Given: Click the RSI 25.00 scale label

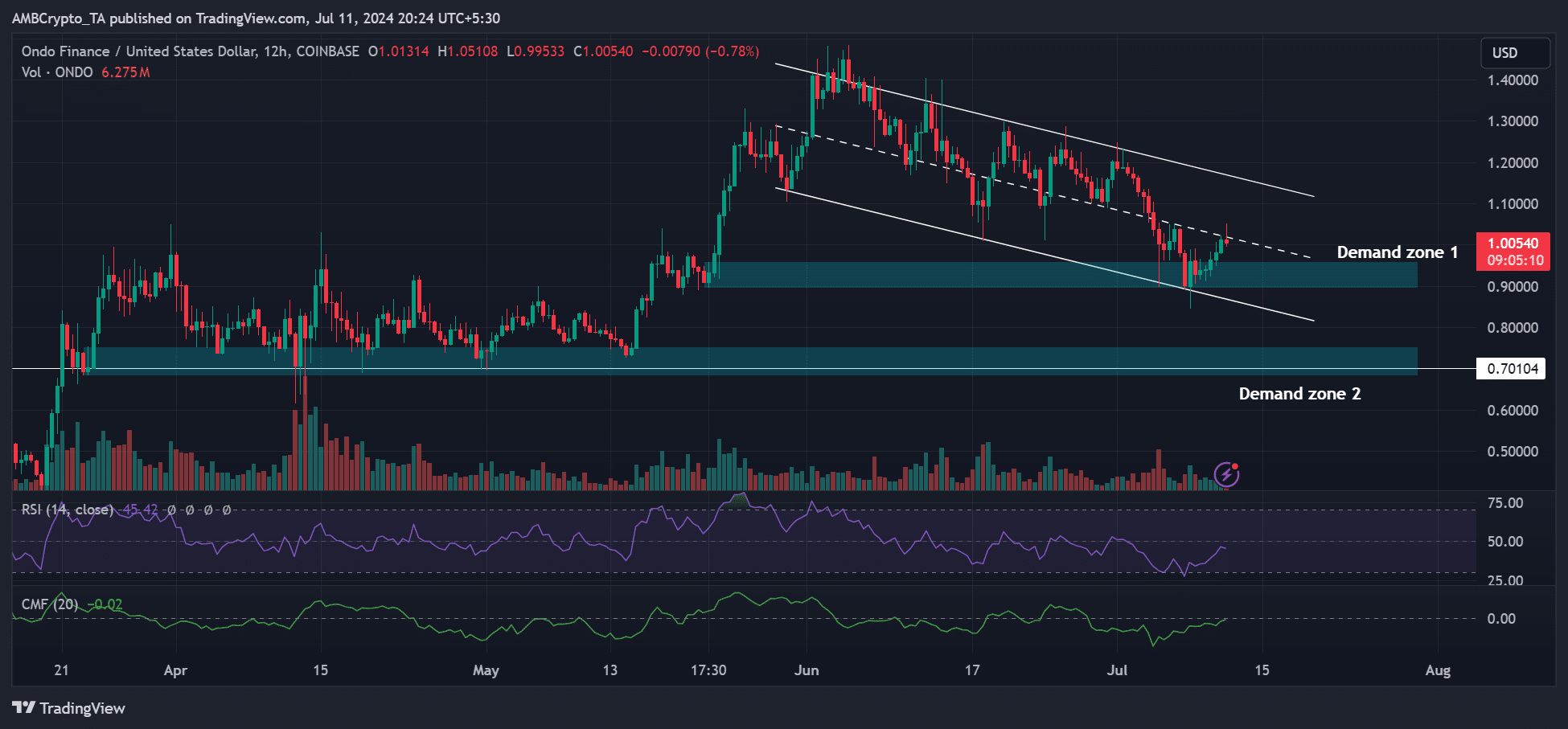Looking at the screenshot, I should click(x=1505, y=580).
